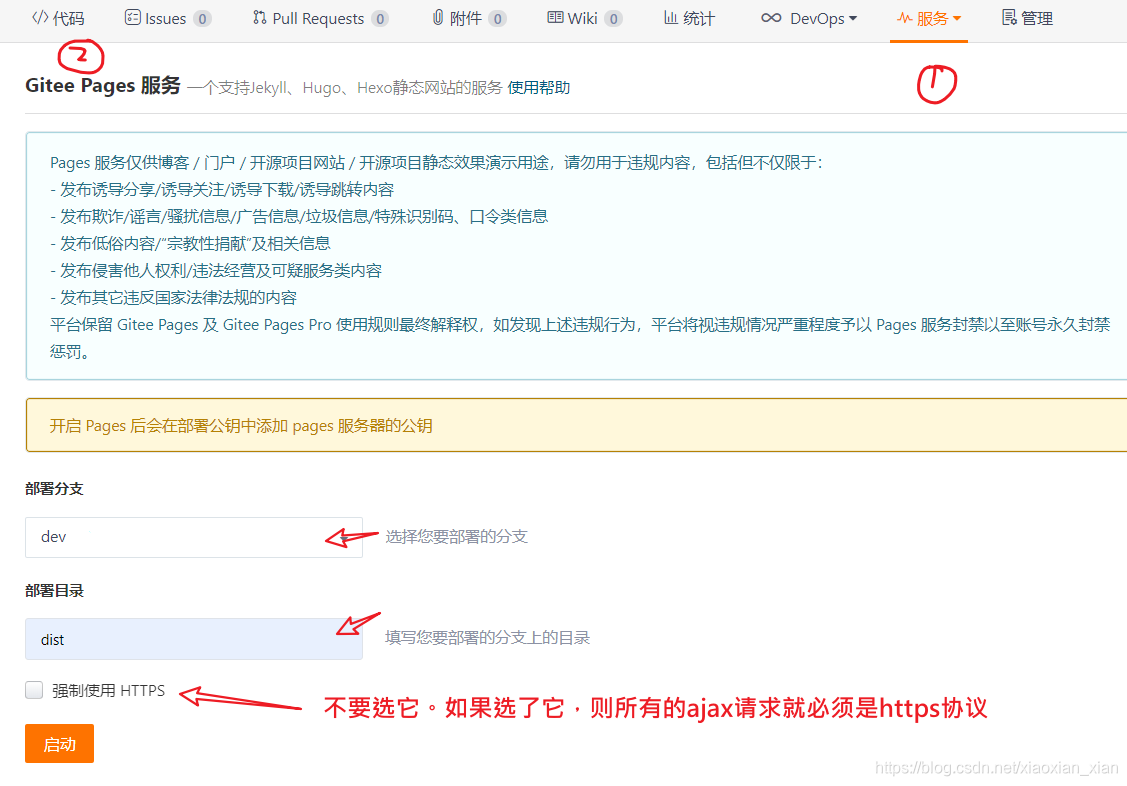
Task: Click the 管理 settings icon
Action: coord(1009,18)
